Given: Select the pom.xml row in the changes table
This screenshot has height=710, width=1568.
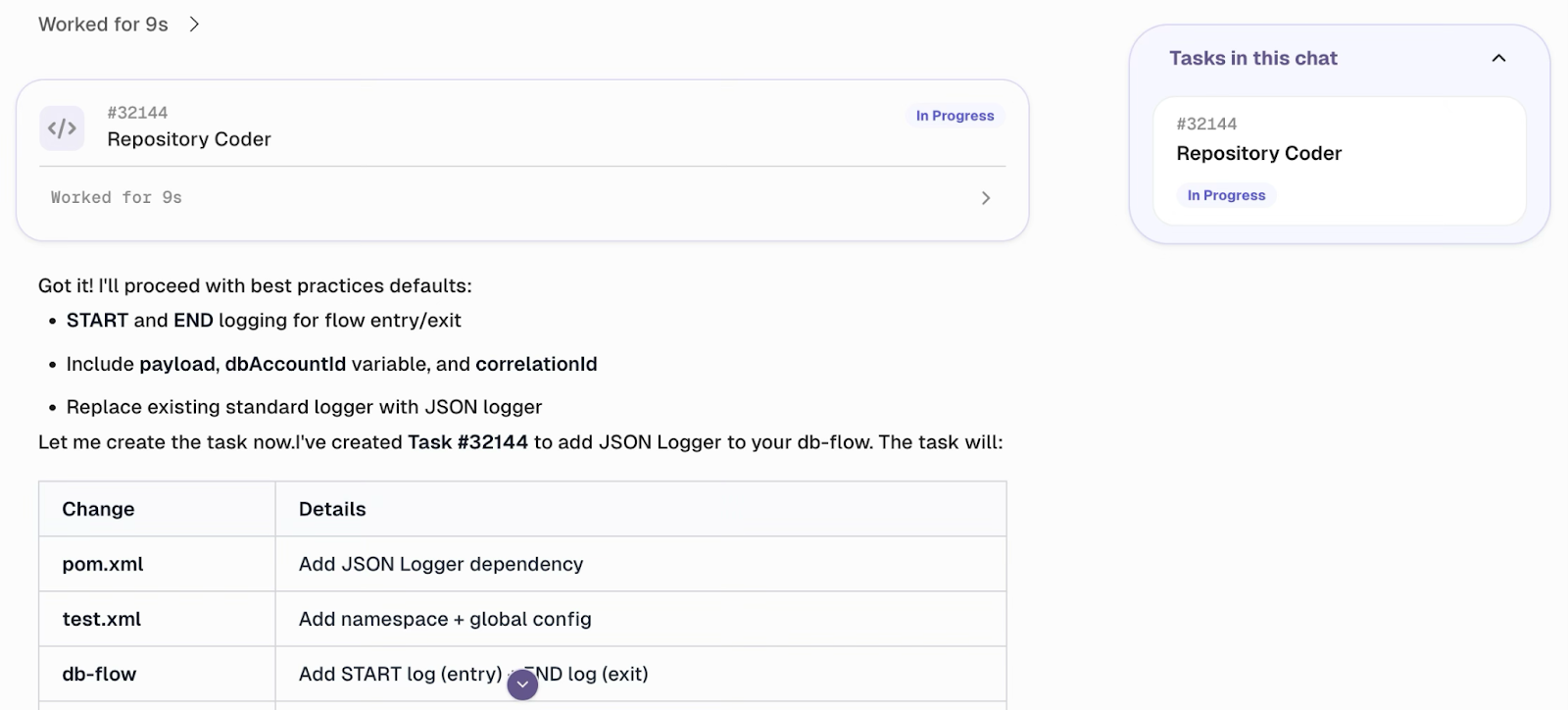Looking at the screenshot, I should (x=101, y=563).
